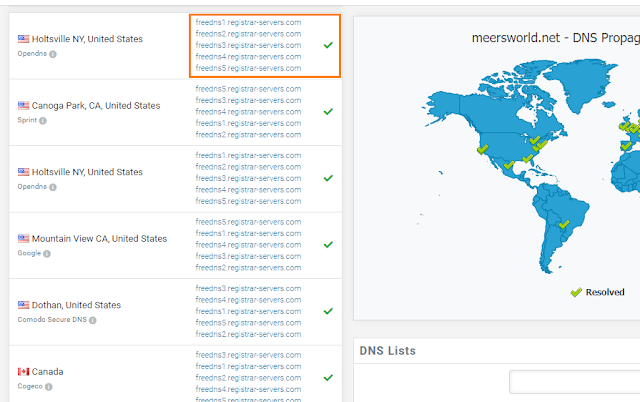Select freedns2.registrar-servers.com in the Mountain View row
640x402 pixels.
click(x=248, y=268)
